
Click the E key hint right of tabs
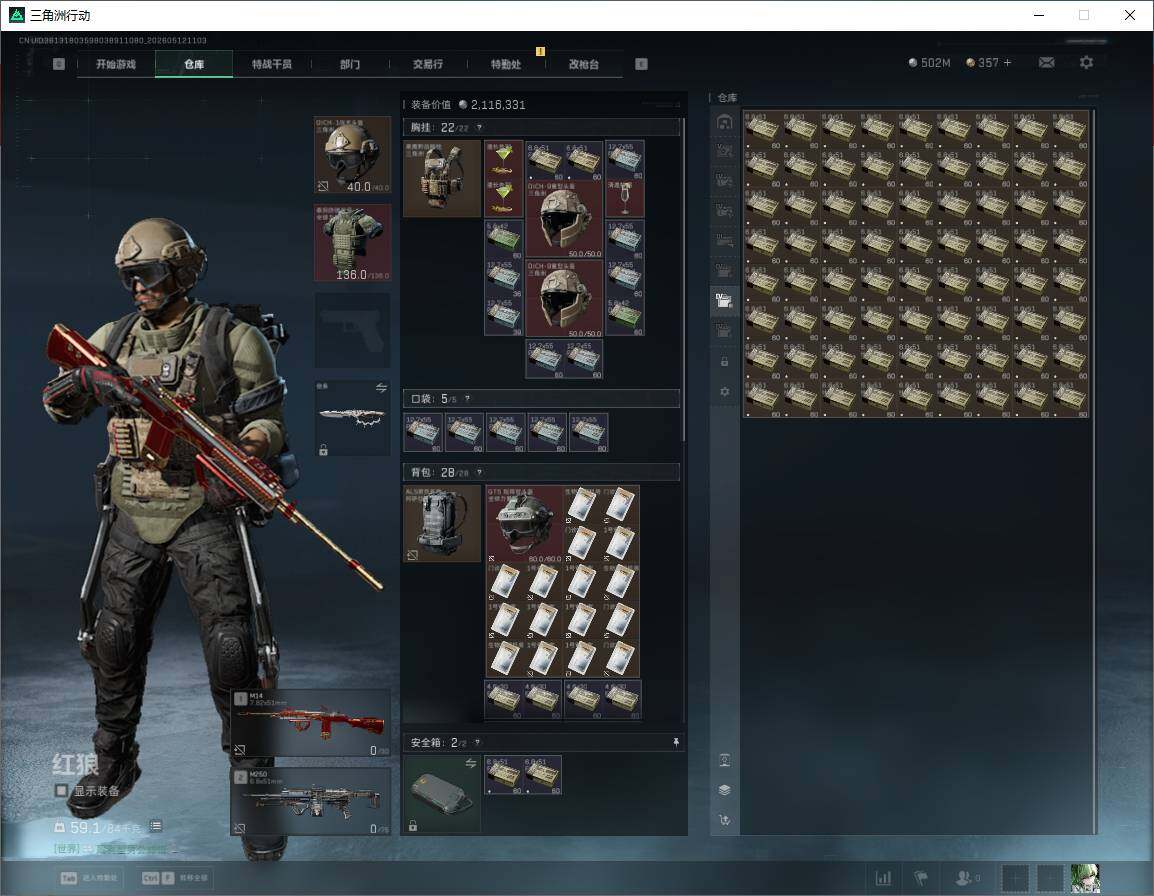pyautogui.click(x=641, y=64)
